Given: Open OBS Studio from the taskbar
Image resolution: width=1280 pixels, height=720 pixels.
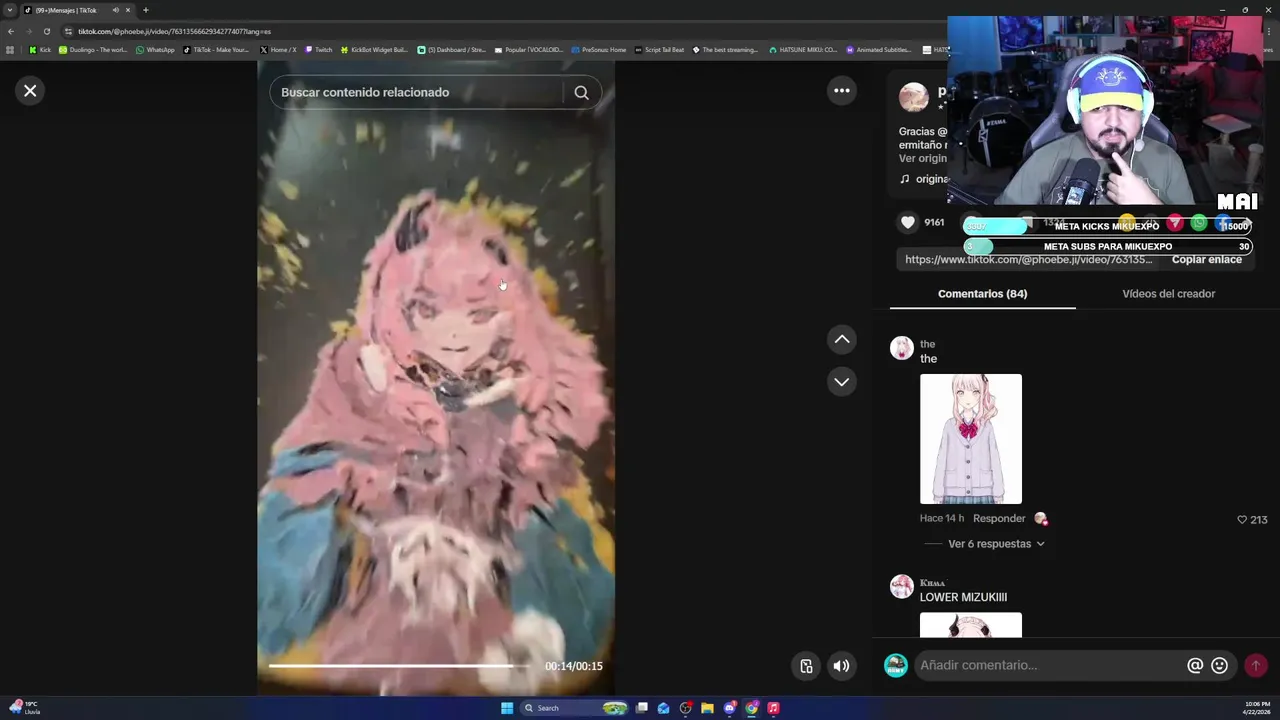Looking at the screenshot, I should (685, 708).
